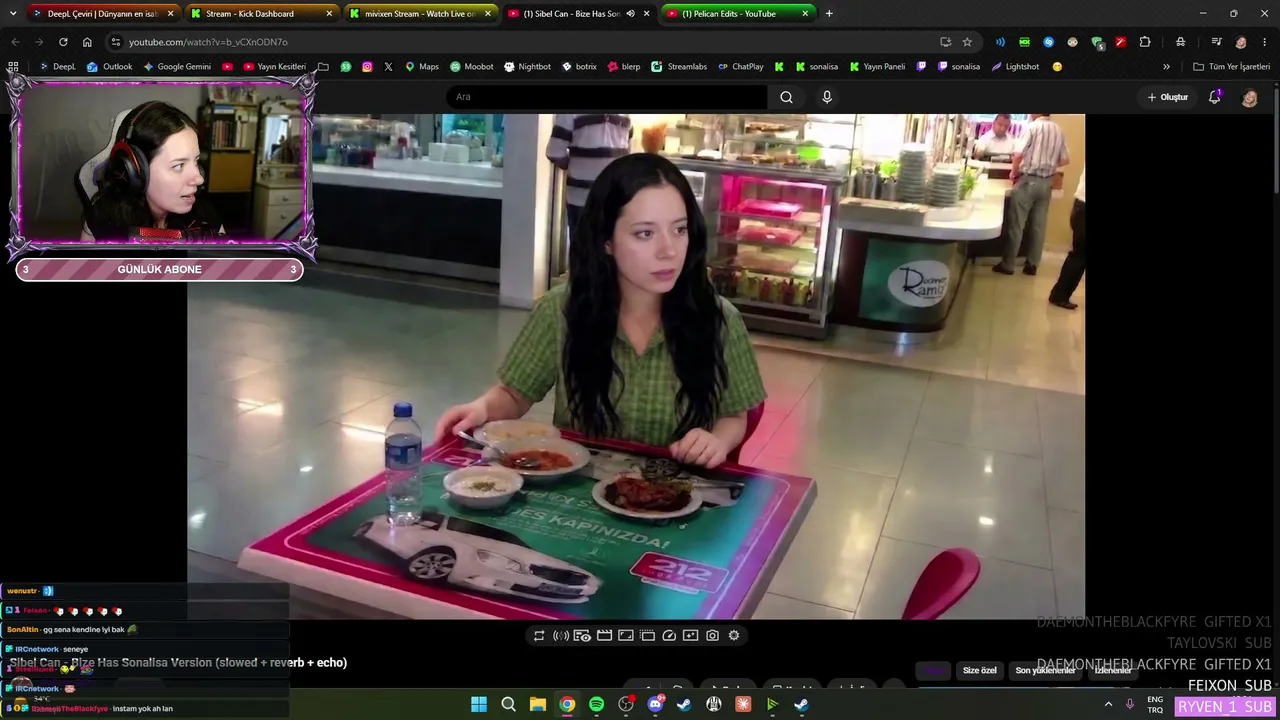Go to the browser home page
This screenshot has width=1280, height=720.
87,42
